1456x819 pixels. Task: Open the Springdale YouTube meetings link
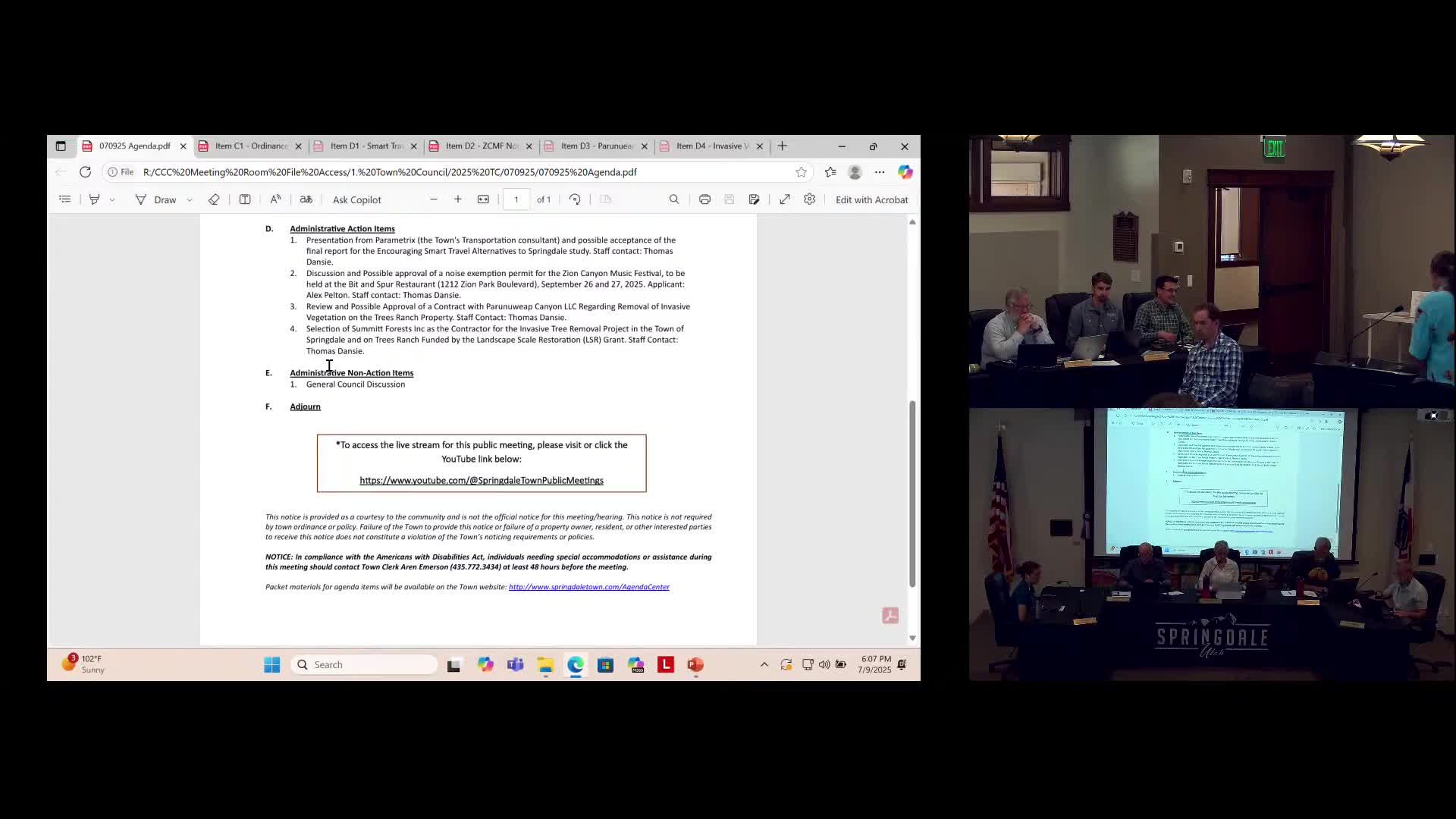pos(482,481)
